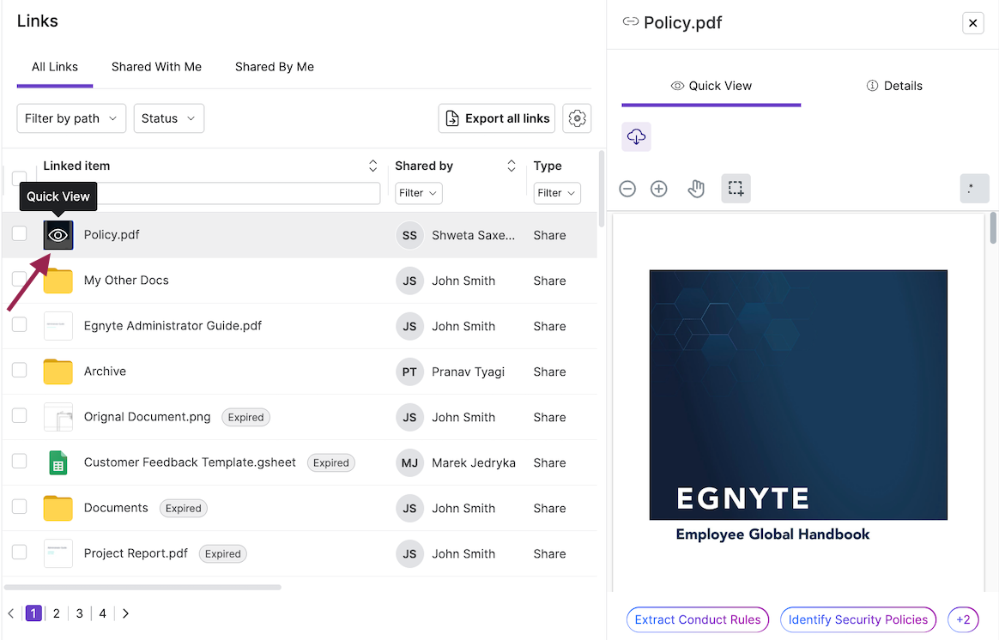The image size is (999, 640).
Task: Open the Filter by path dropdown
Action: [x=71, y=118]
